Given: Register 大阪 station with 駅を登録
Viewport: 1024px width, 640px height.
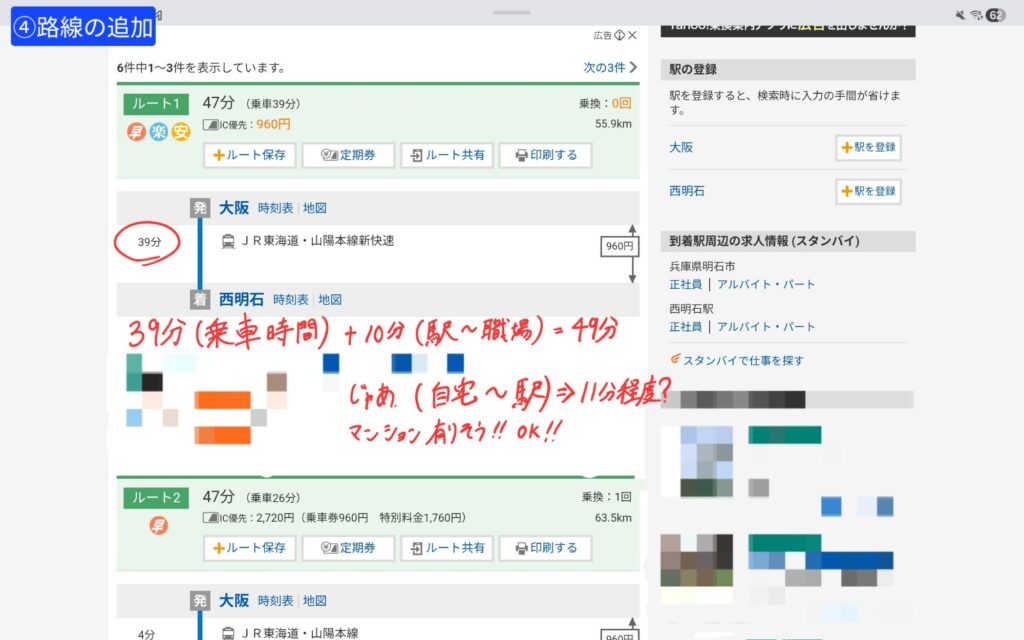Looking at the screenshot, I should (x=868, y=147).
